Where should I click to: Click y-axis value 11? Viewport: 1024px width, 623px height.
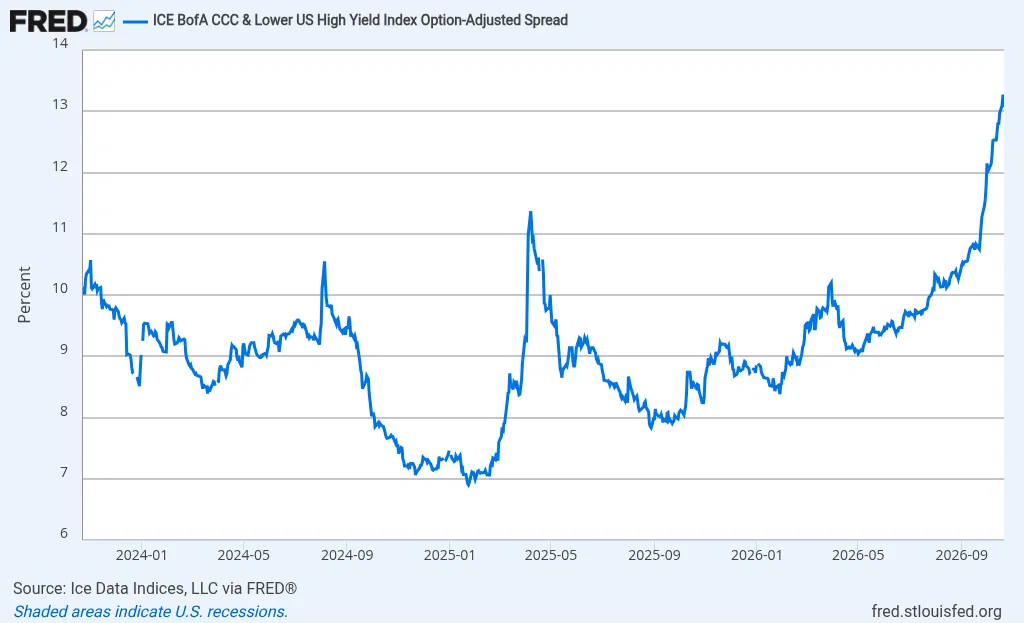(x=60, y=227)
